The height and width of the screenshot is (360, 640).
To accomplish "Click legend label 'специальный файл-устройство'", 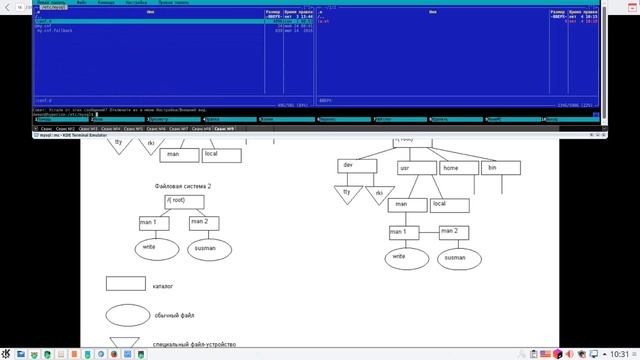I will (194, 344).
